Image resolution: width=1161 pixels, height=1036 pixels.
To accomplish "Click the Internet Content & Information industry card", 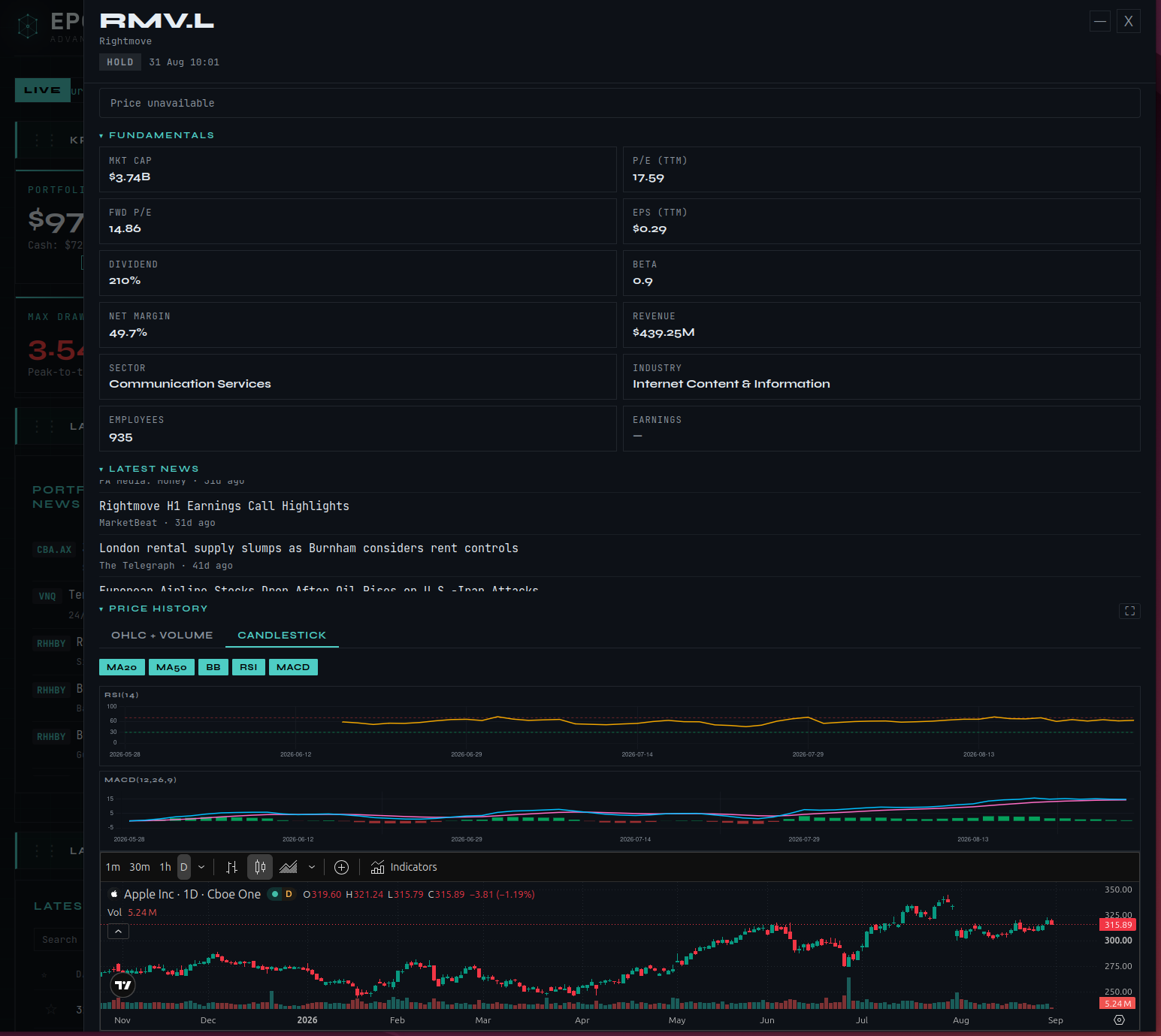I will point(881,377).
